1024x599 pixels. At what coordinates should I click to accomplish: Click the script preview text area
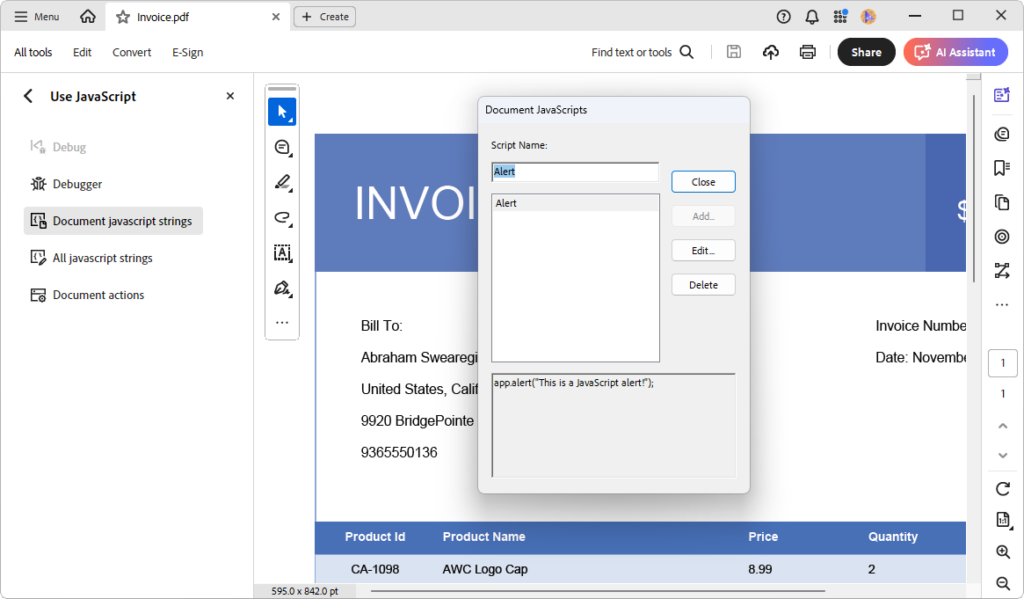pos(613,425)
